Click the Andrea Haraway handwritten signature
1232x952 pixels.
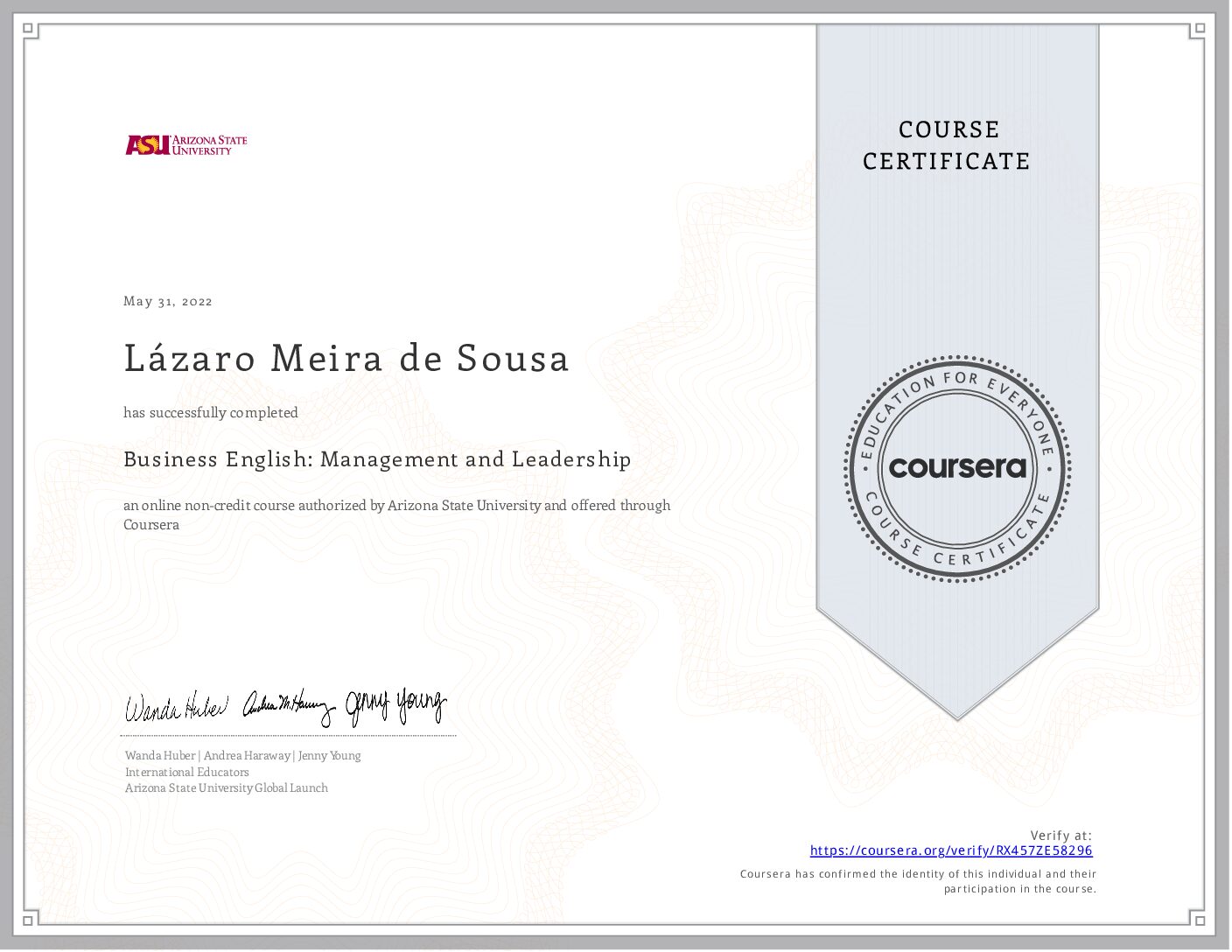pyautogui.click(x=288, y=707)
